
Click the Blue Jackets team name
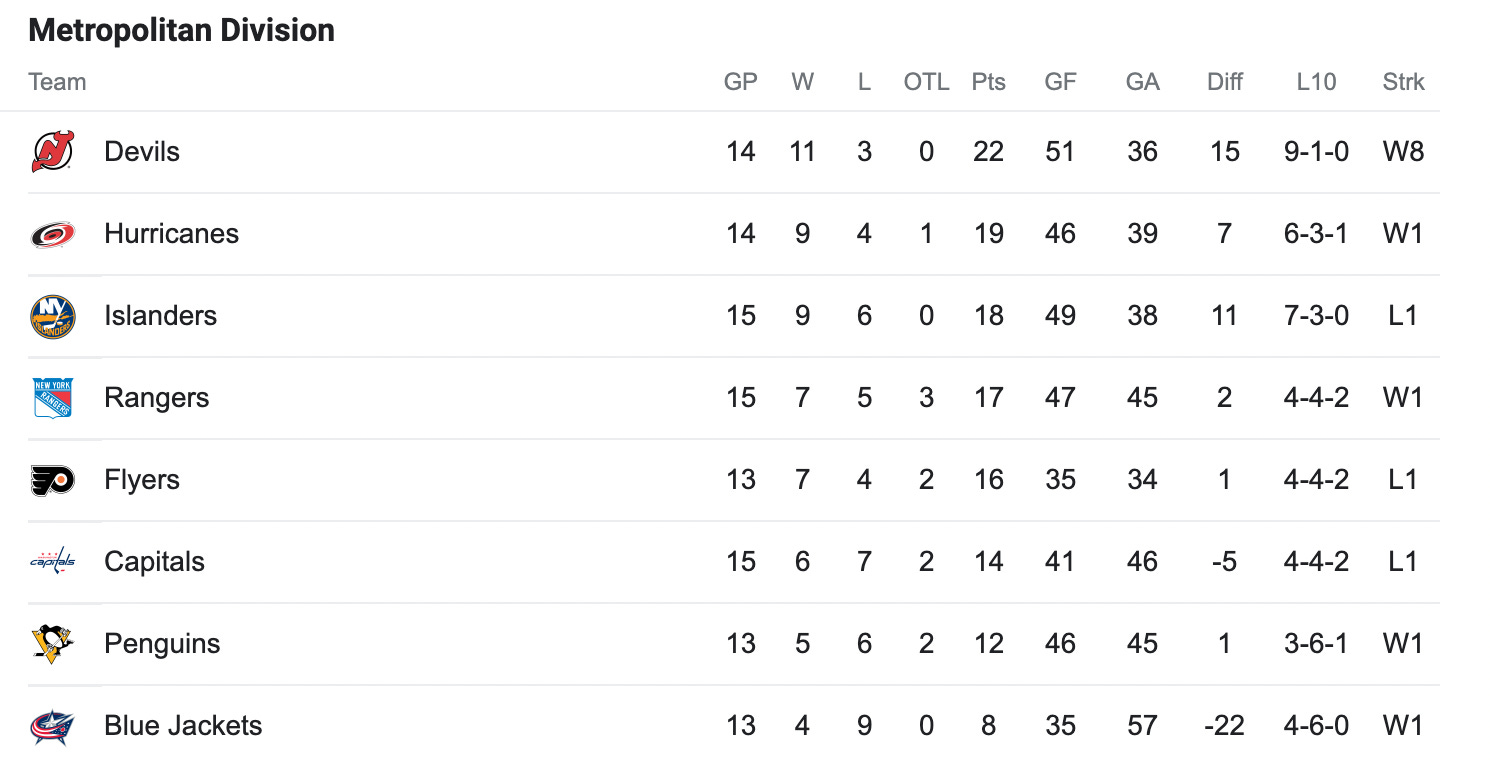pyautogui.click(x=183, y=726)
